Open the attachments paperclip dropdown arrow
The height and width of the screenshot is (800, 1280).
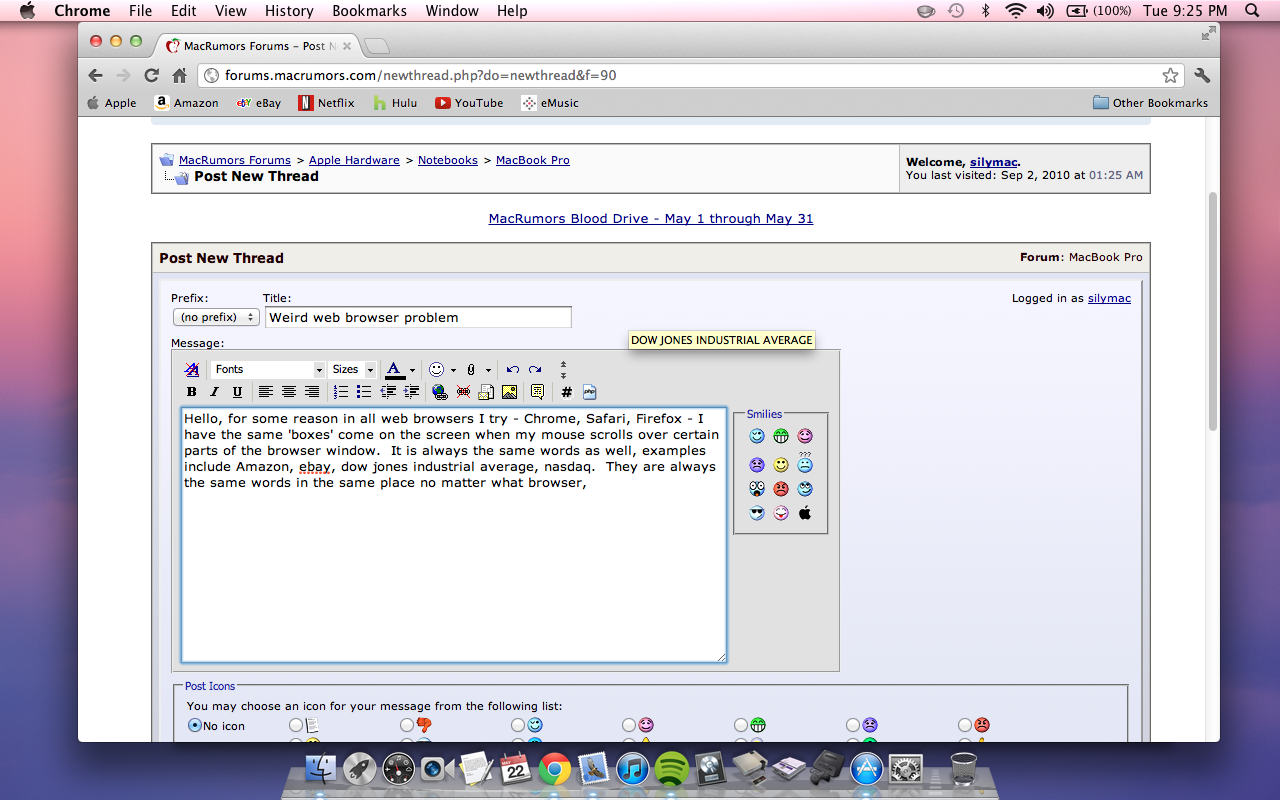[488, 370]
